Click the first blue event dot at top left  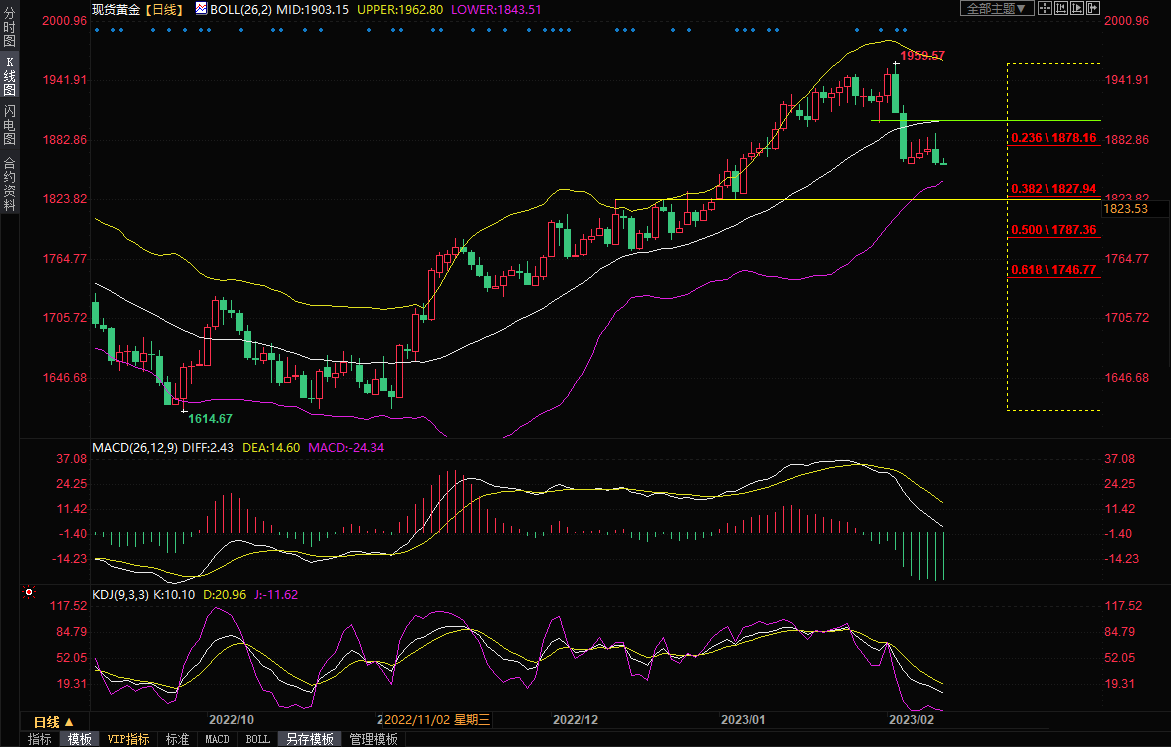97,30
